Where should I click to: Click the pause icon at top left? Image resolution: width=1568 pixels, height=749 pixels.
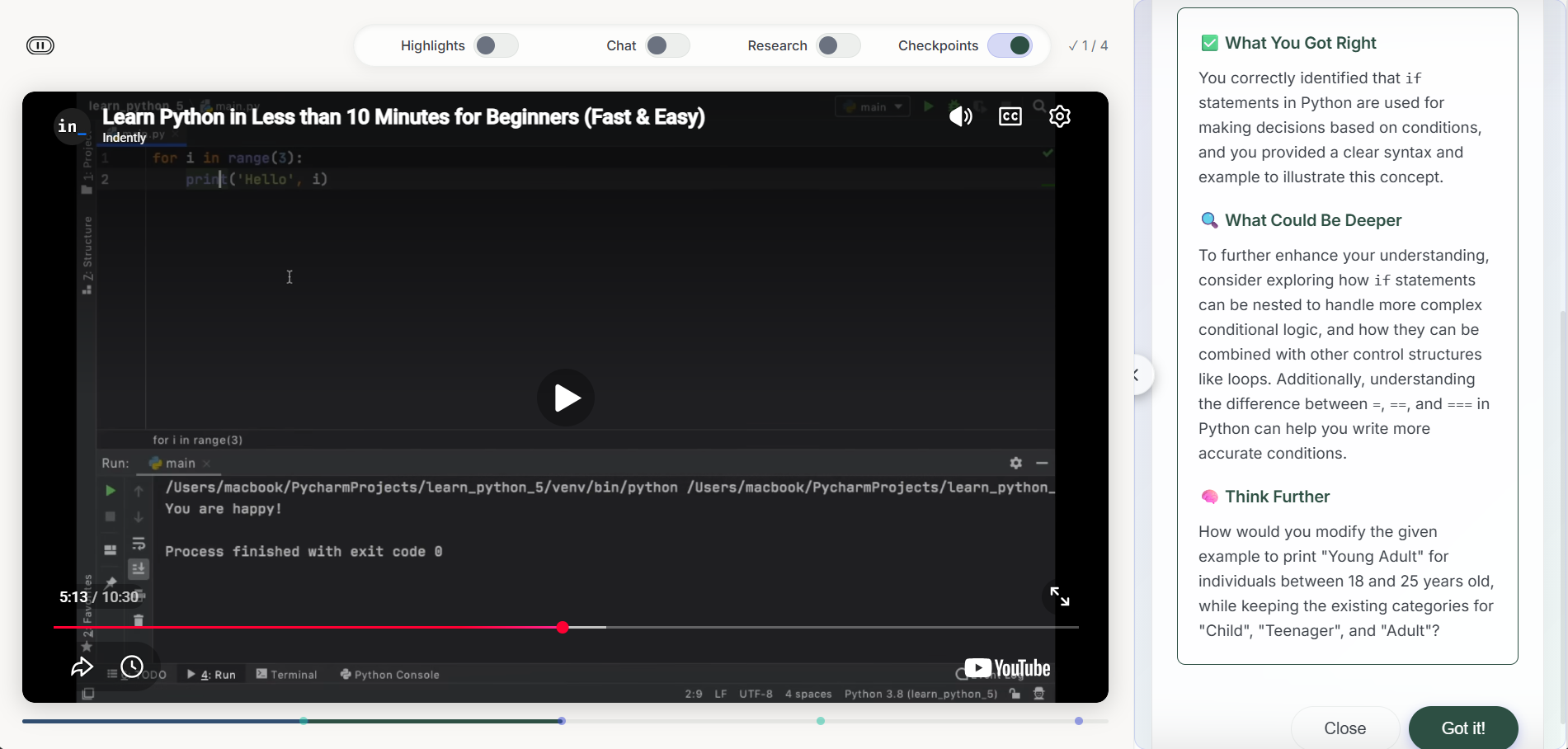[x=40, y=45]
